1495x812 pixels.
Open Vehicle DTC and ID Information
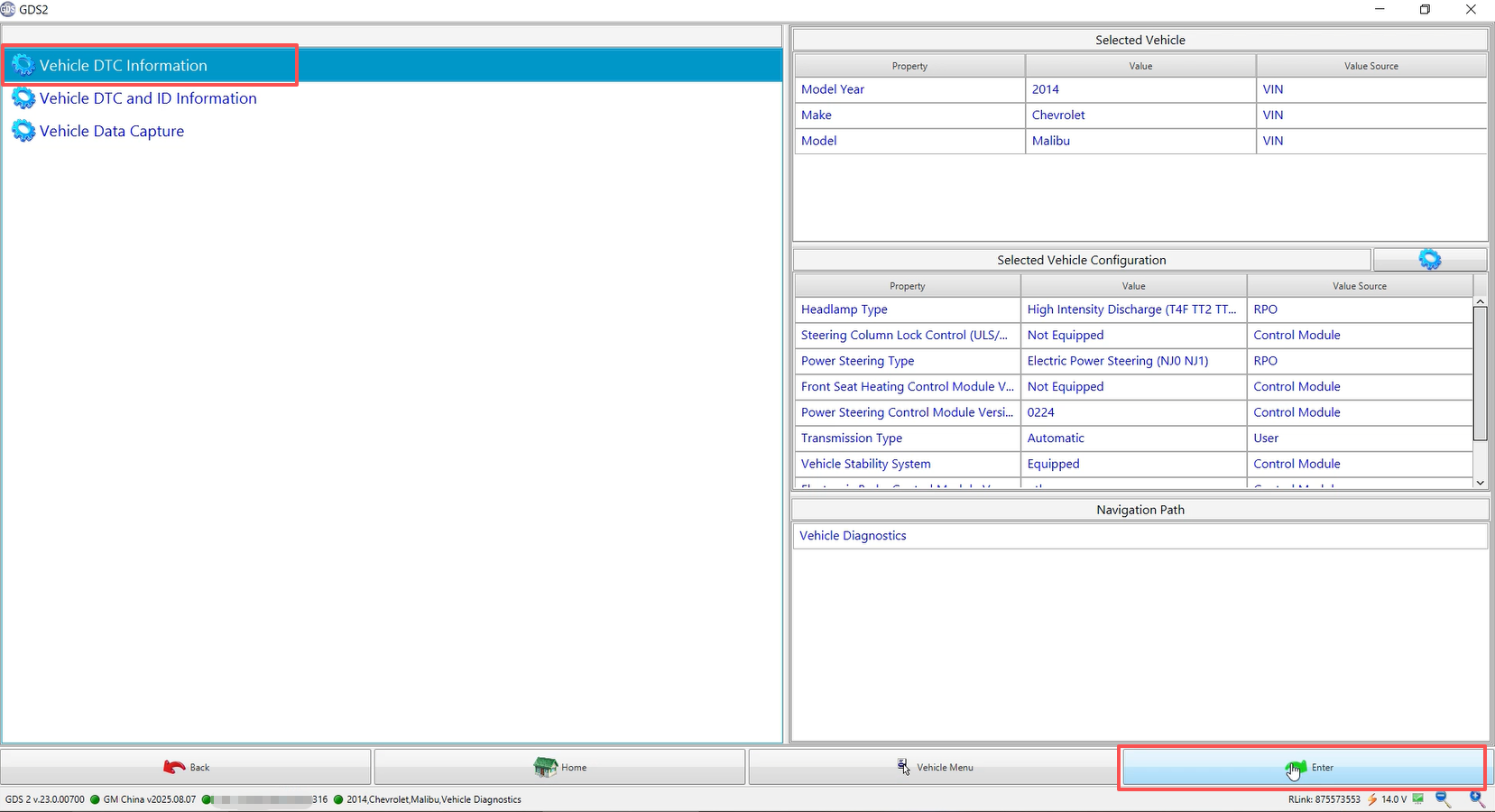[x=148, y=98]
